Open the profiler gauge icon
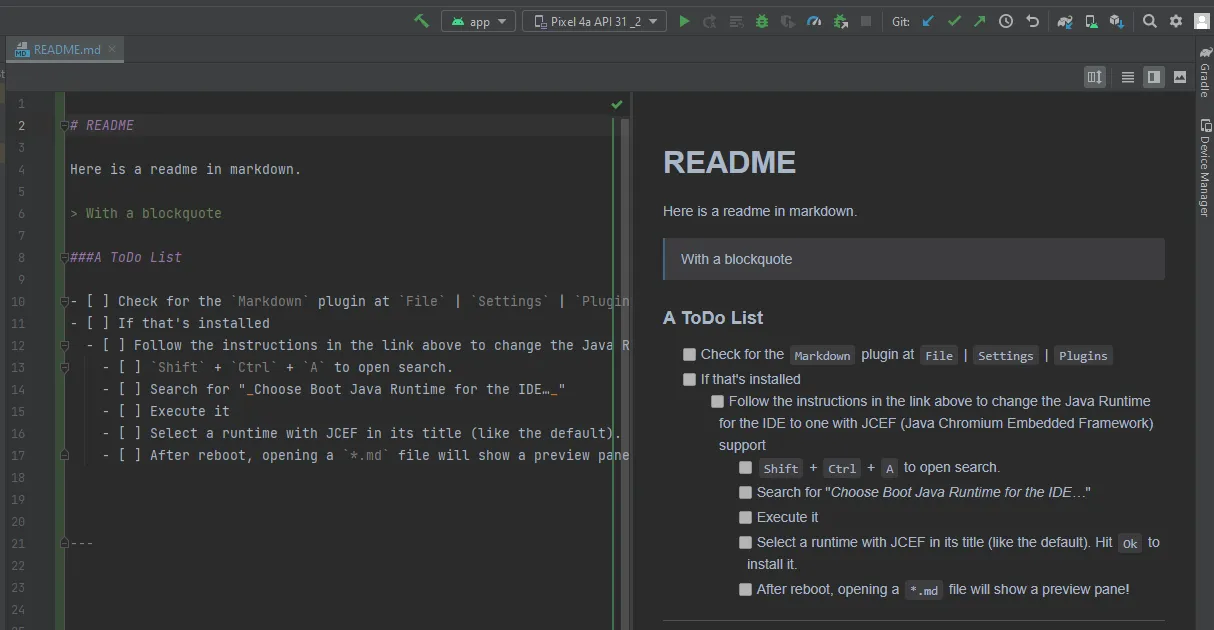 click(x=814, y=21)
